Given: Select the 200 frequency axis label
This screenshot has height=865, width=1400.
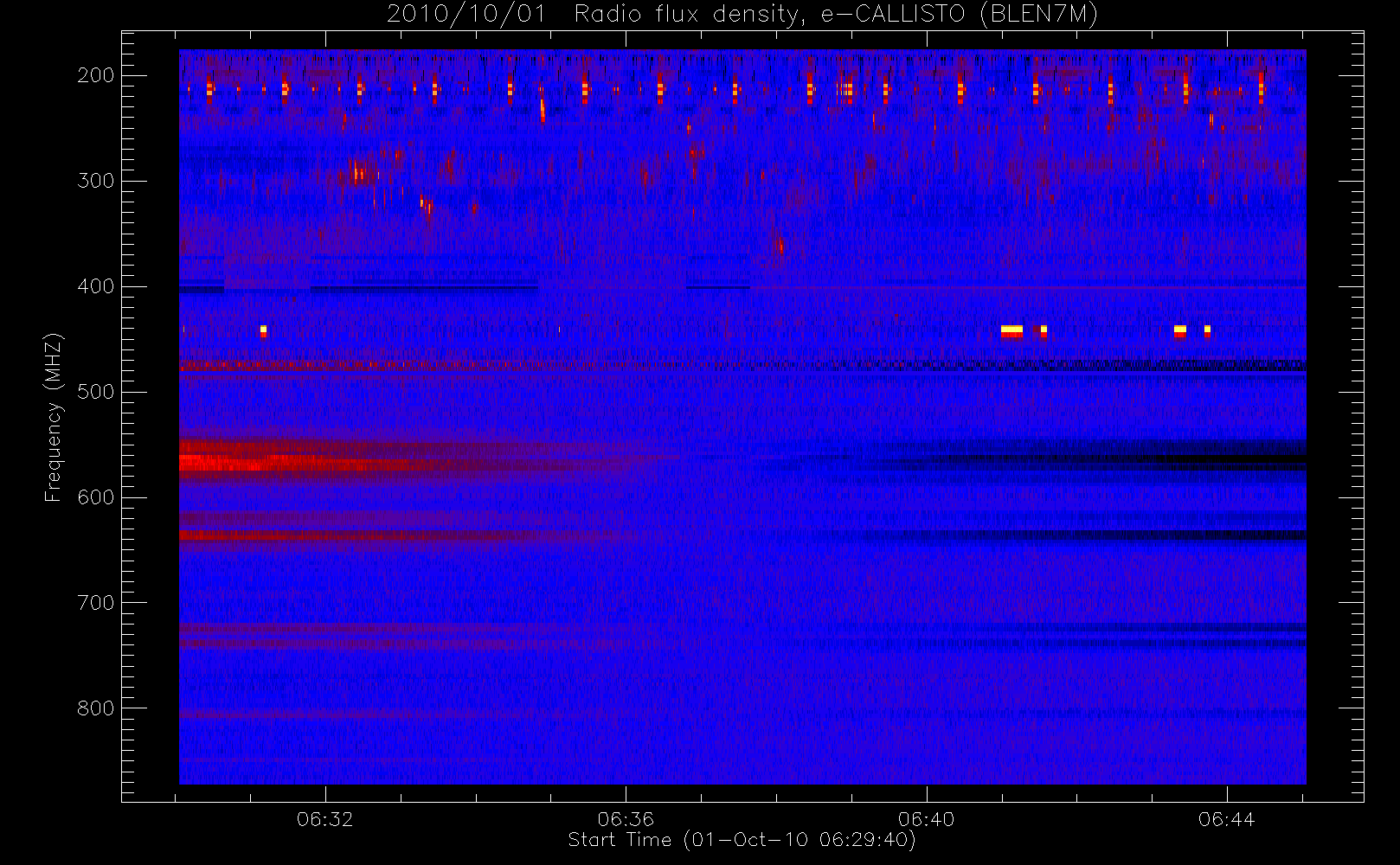Looking at the screenshot, I should (x=96, y=75).
